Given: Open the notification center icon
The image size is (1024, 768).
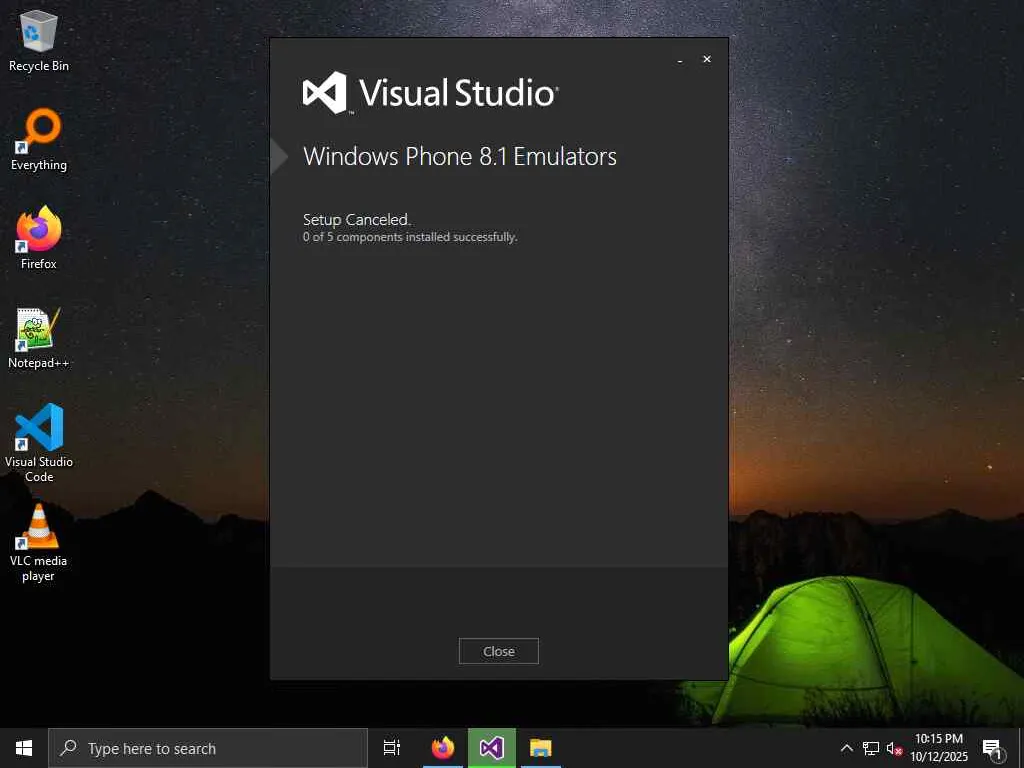Looking at the screenshot, I should pyautogui.click(x=992, y=748).
